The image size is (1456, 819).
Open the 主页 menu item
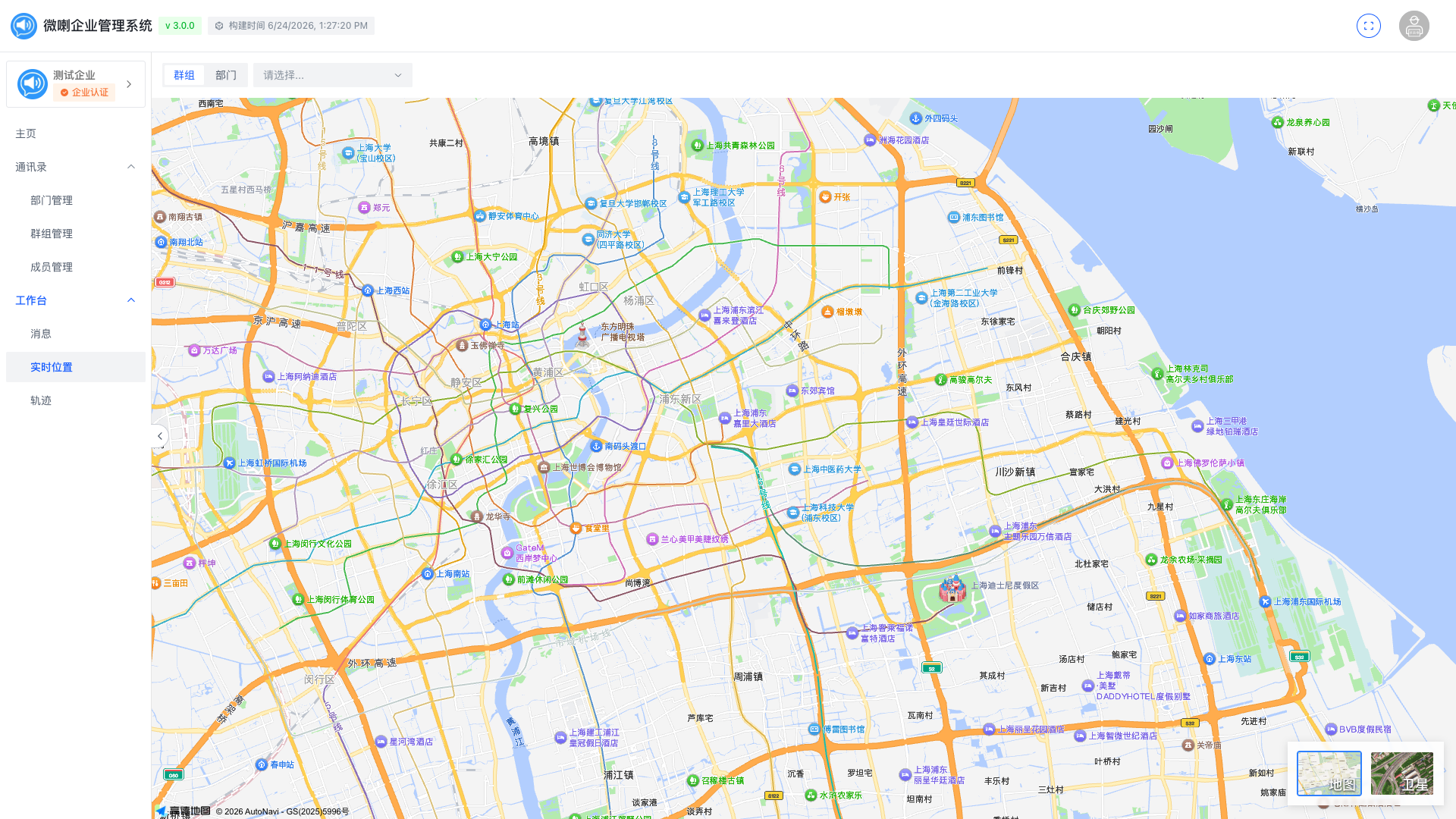click(76, 133)
